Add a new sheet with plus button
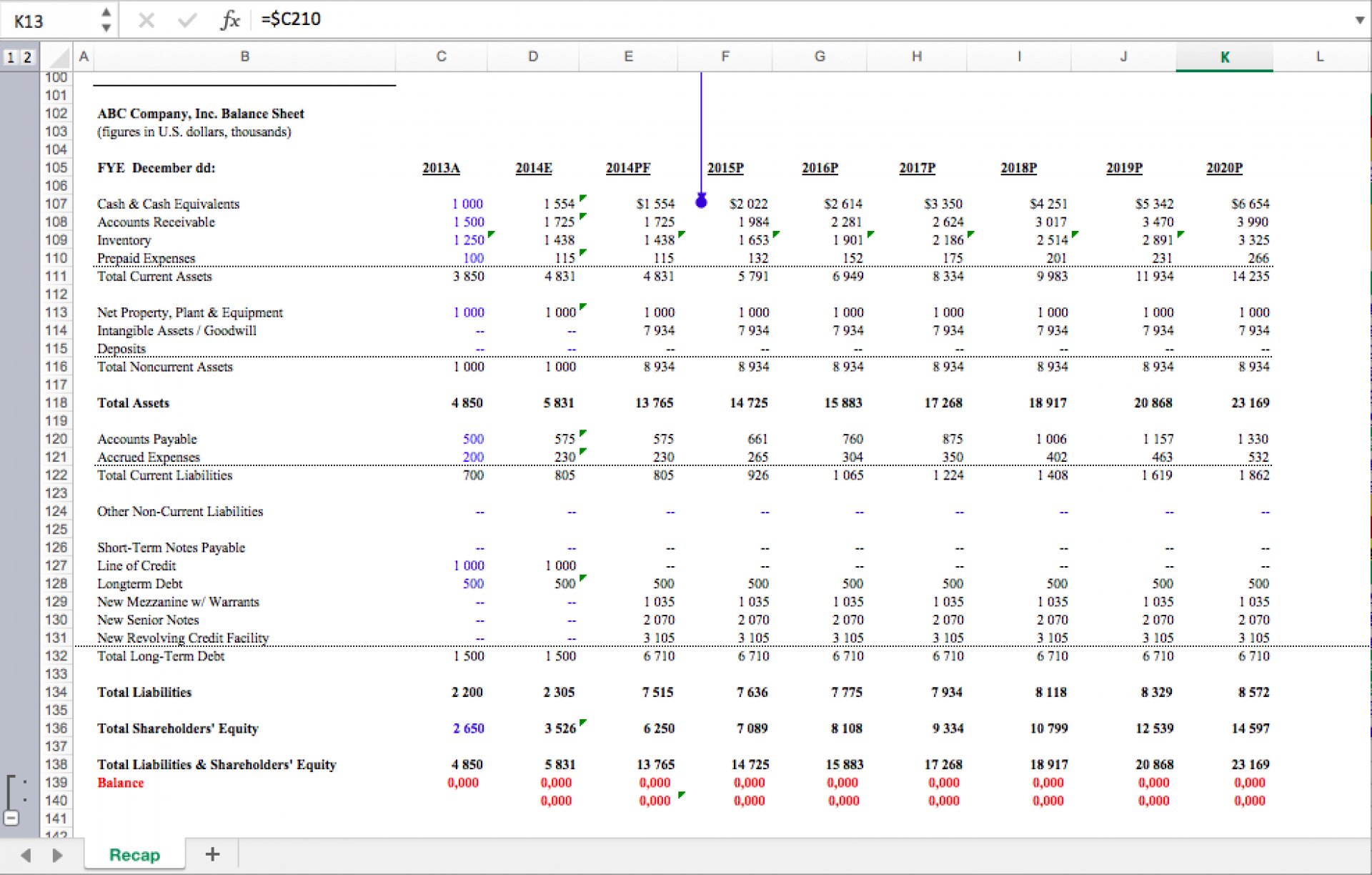1372x875 pixels. (212, 854)
